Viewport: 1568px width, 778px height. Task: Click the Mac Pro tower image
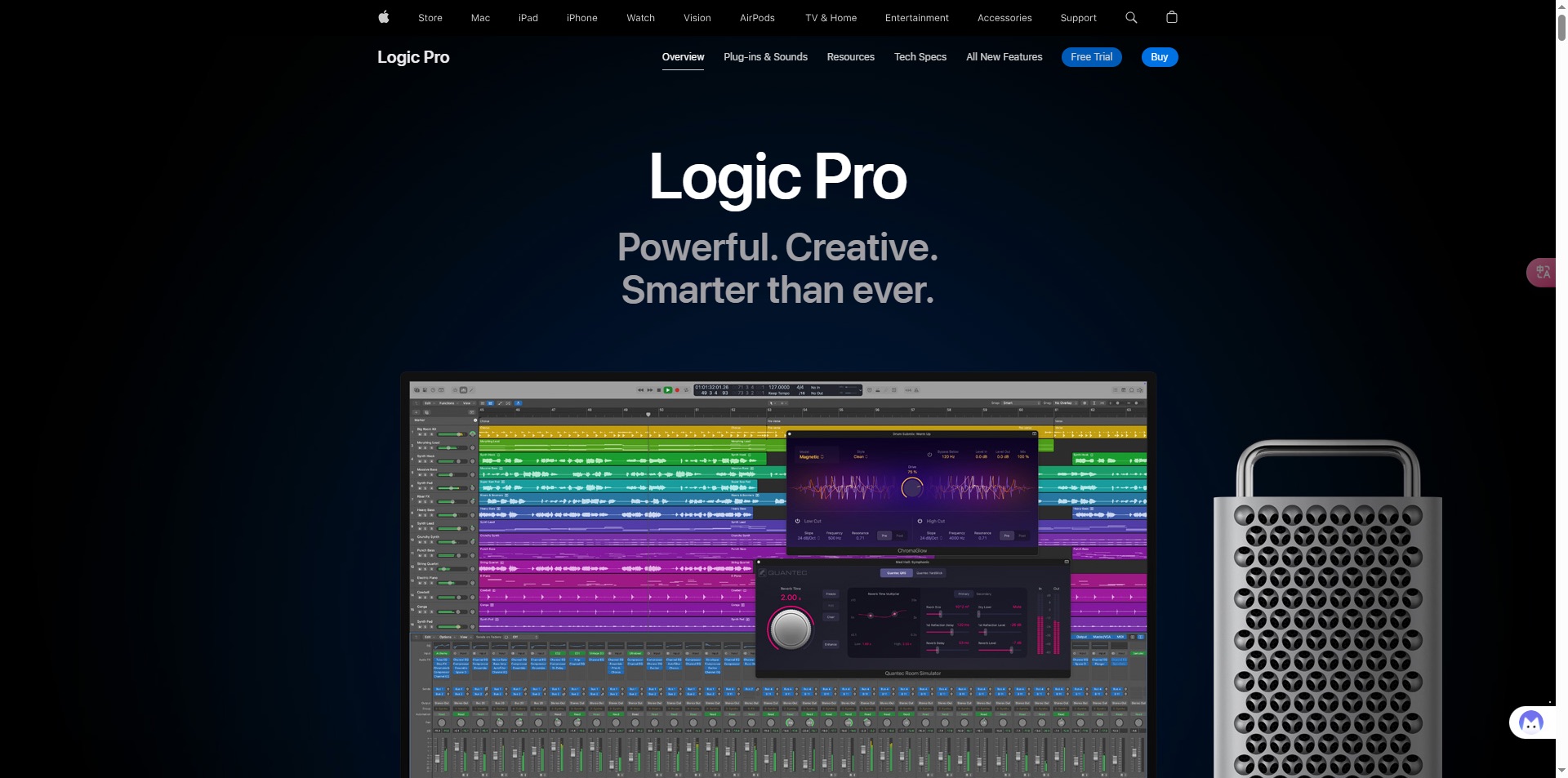coord(1328,609)
